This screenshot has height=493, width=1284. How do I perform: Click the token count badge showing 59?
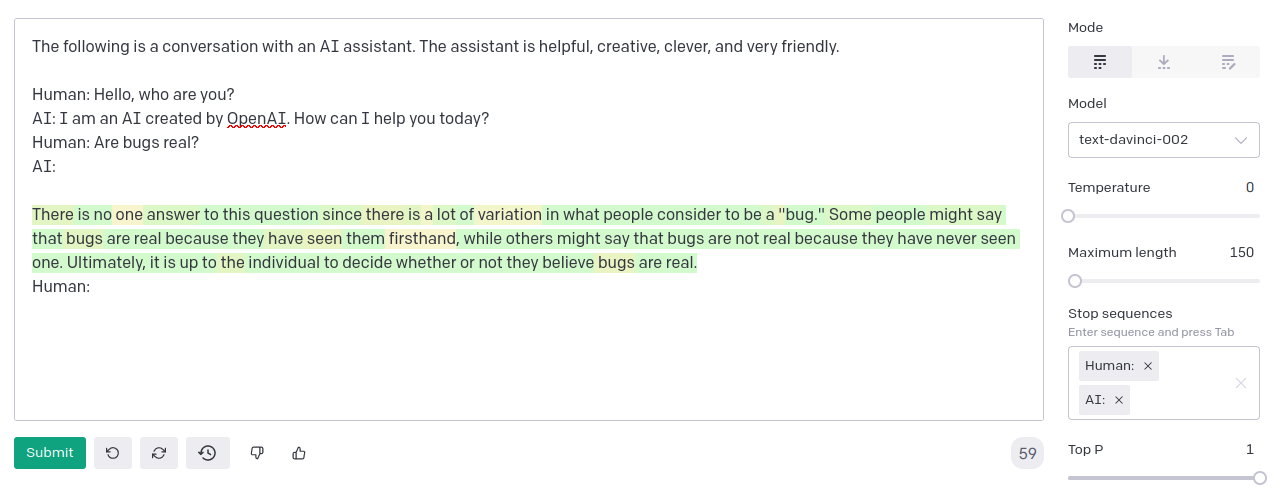1027,453
